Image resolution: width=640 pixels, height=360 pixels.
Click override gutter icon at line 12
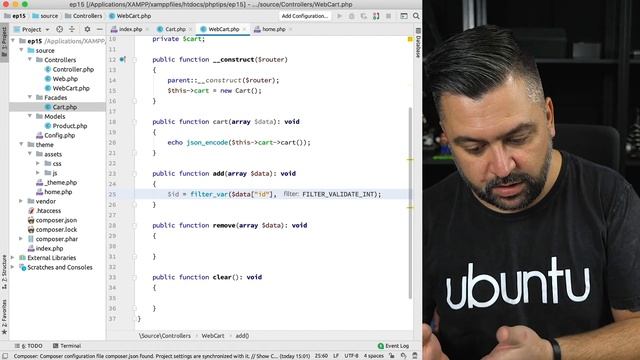[122, 60]
